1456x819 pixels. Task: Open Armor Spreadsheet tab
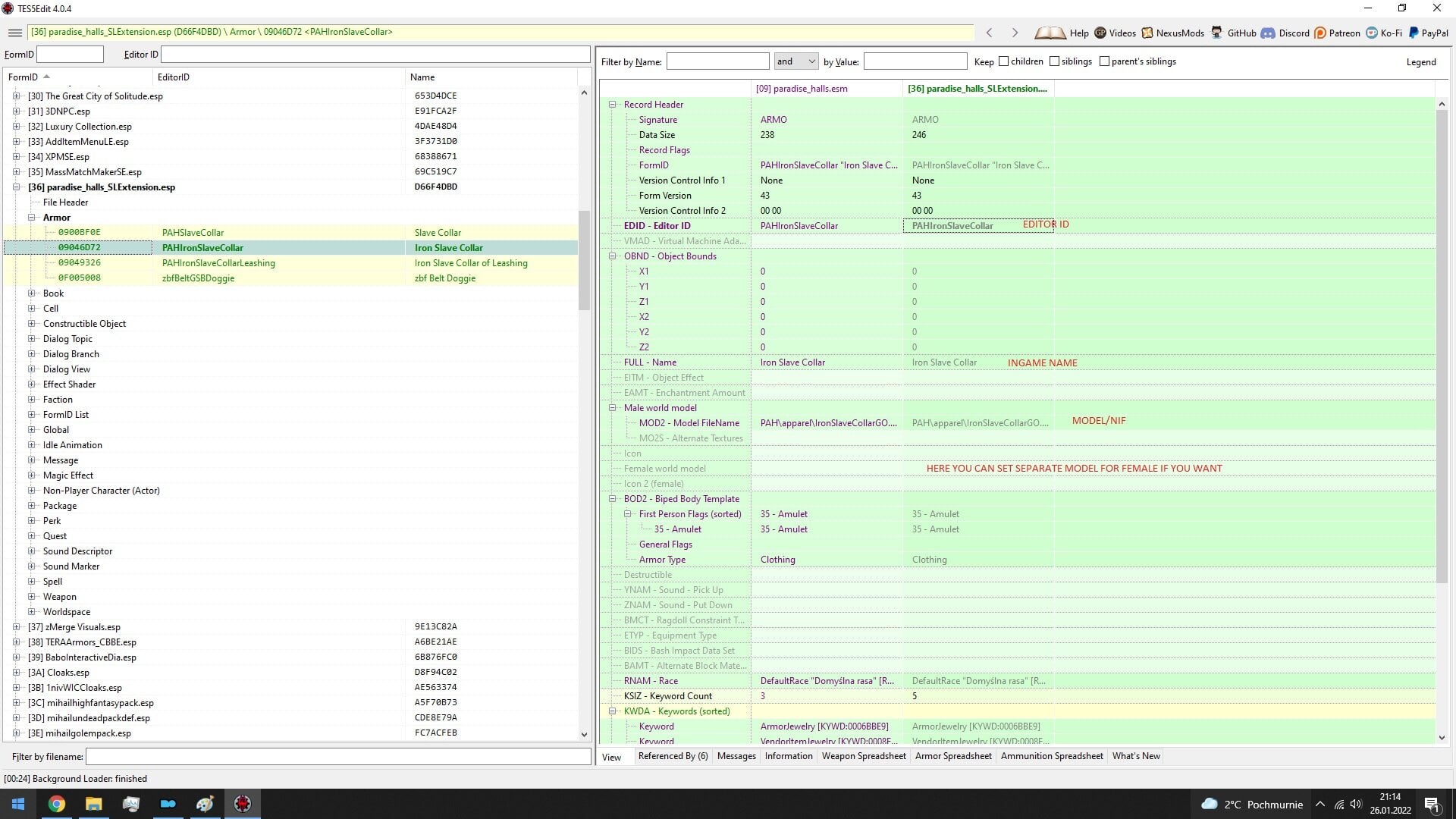pyautogui.click(x=953, y=756)
